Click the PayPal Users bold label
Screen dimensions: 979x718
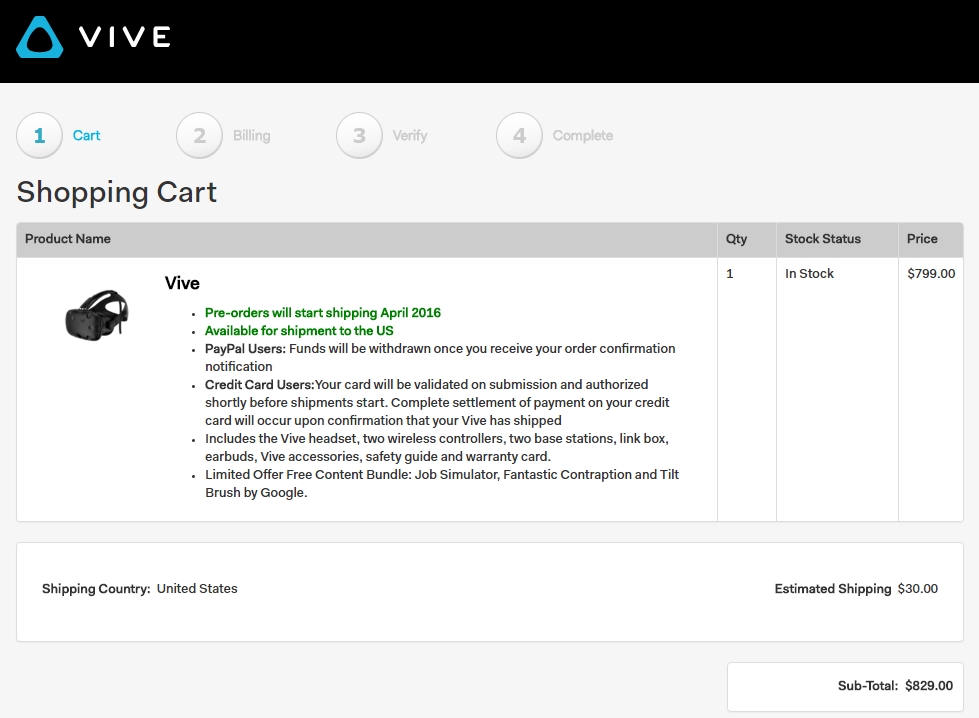tap(245, 348)
